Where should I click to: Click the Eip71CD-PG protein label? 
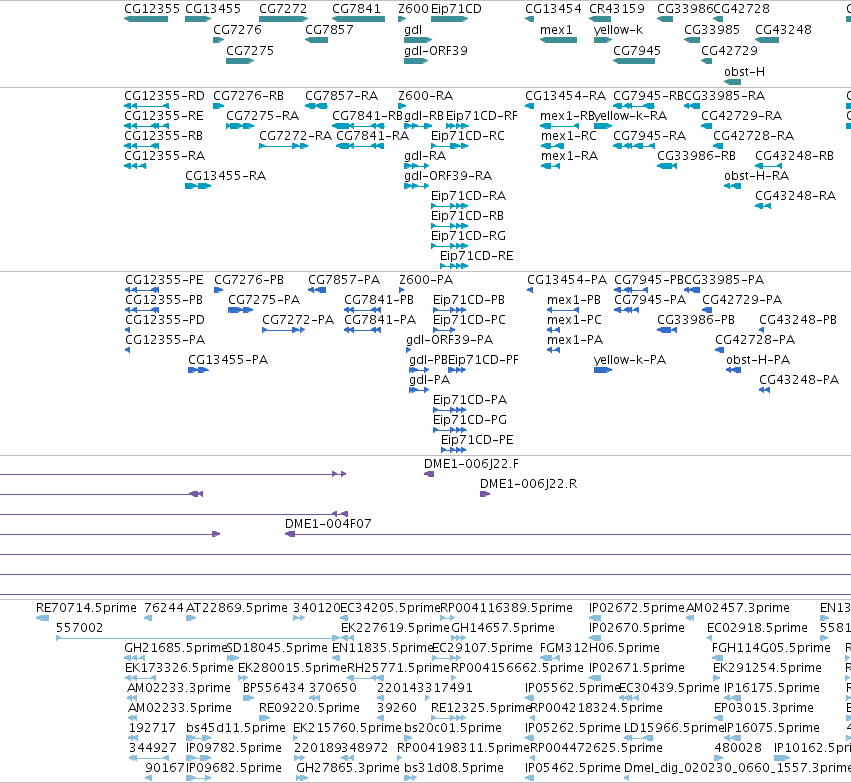[470, 420]
